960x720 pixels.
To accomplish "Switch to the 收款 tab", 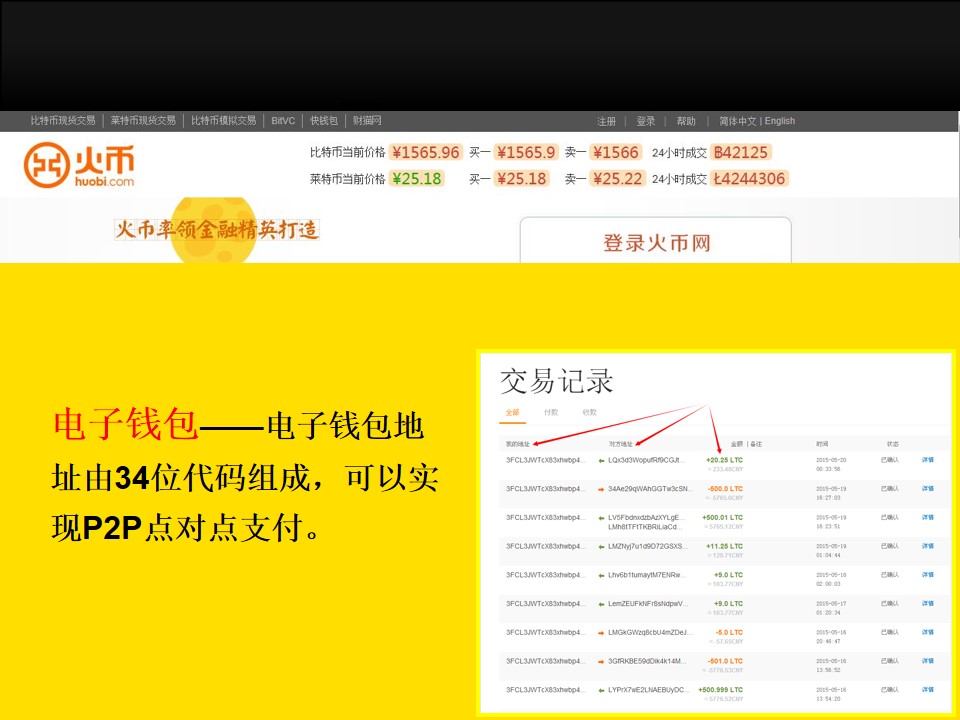I will click(590, 412).
